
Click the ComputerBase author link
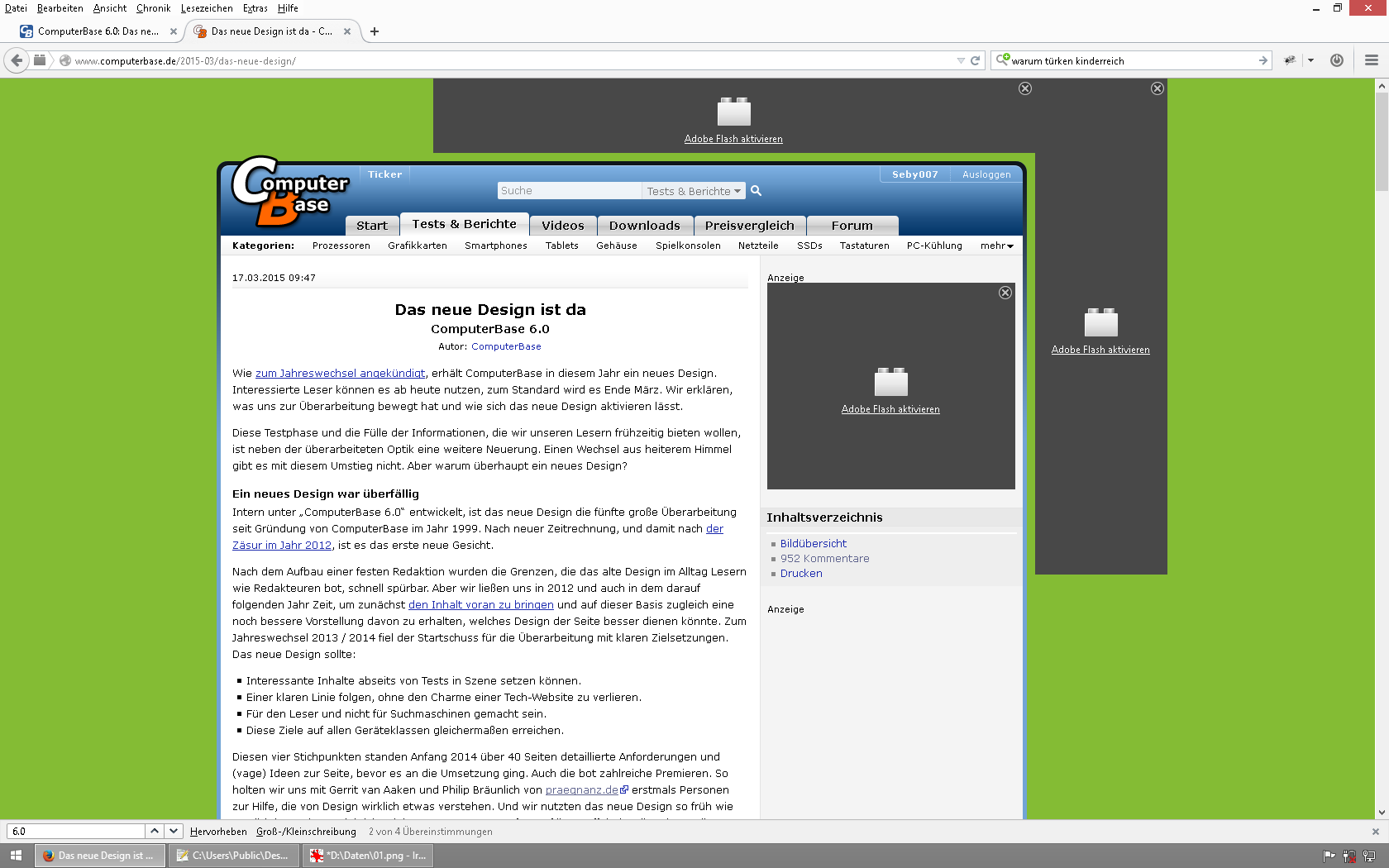pyautogui.click(x=506, y=346)
